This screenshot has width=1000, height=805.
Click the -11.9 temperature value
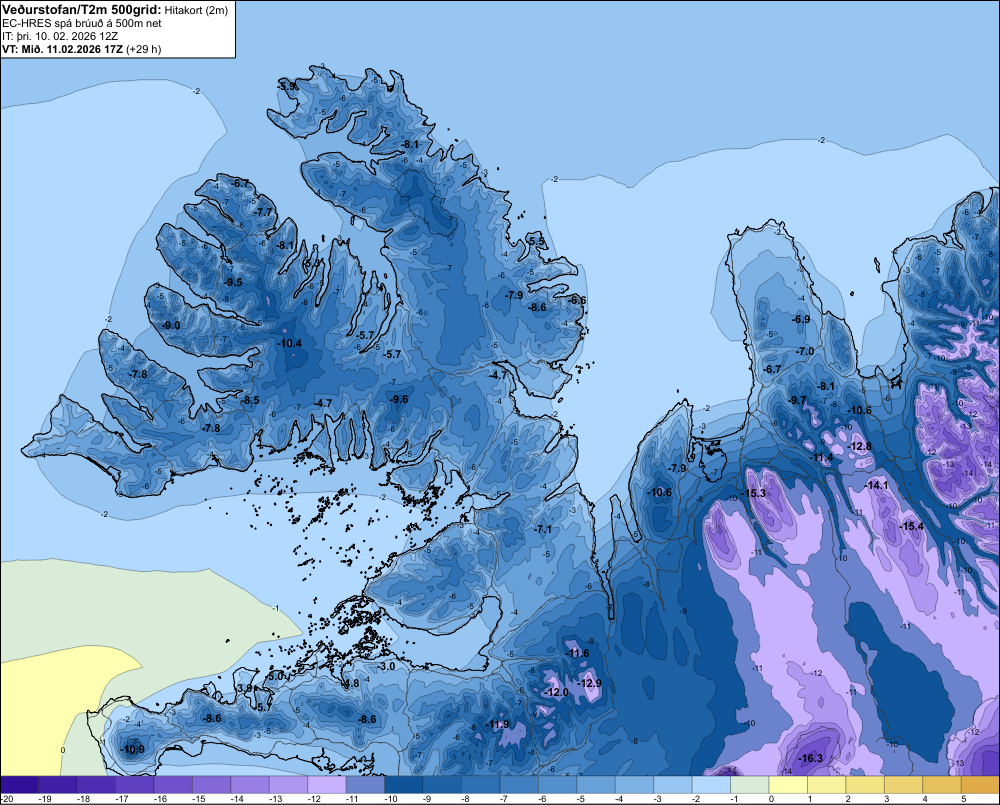(497, 724)
